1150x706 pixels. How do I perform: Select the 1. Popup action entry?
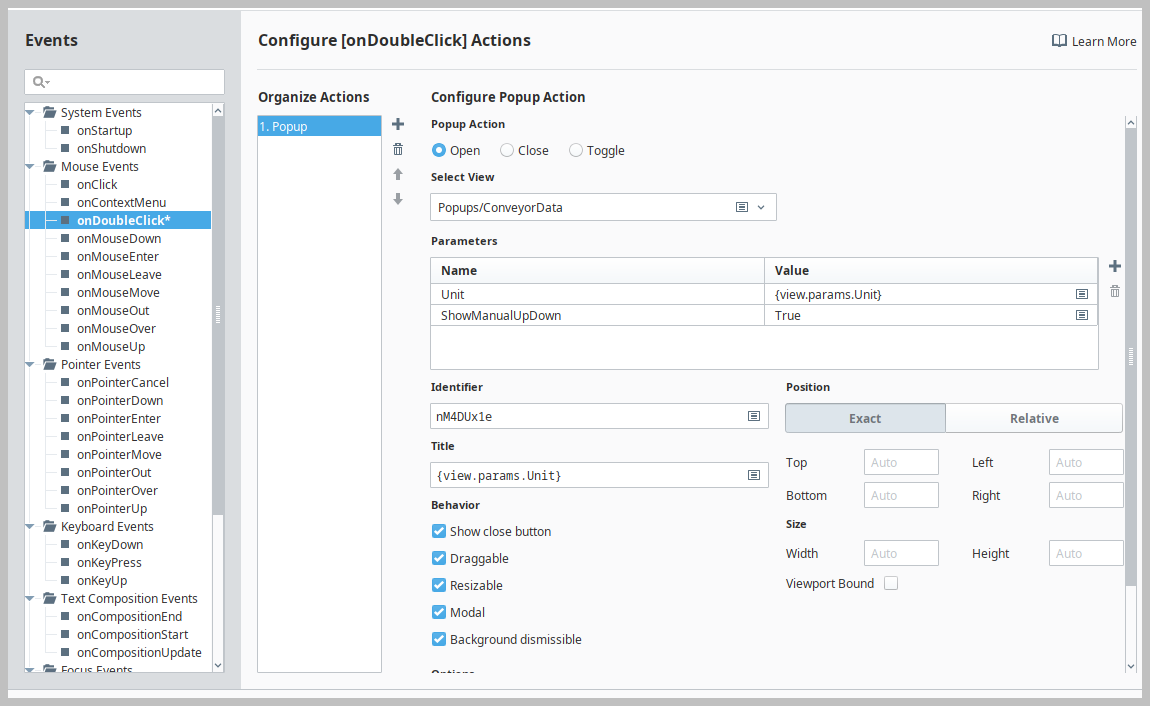319,126
